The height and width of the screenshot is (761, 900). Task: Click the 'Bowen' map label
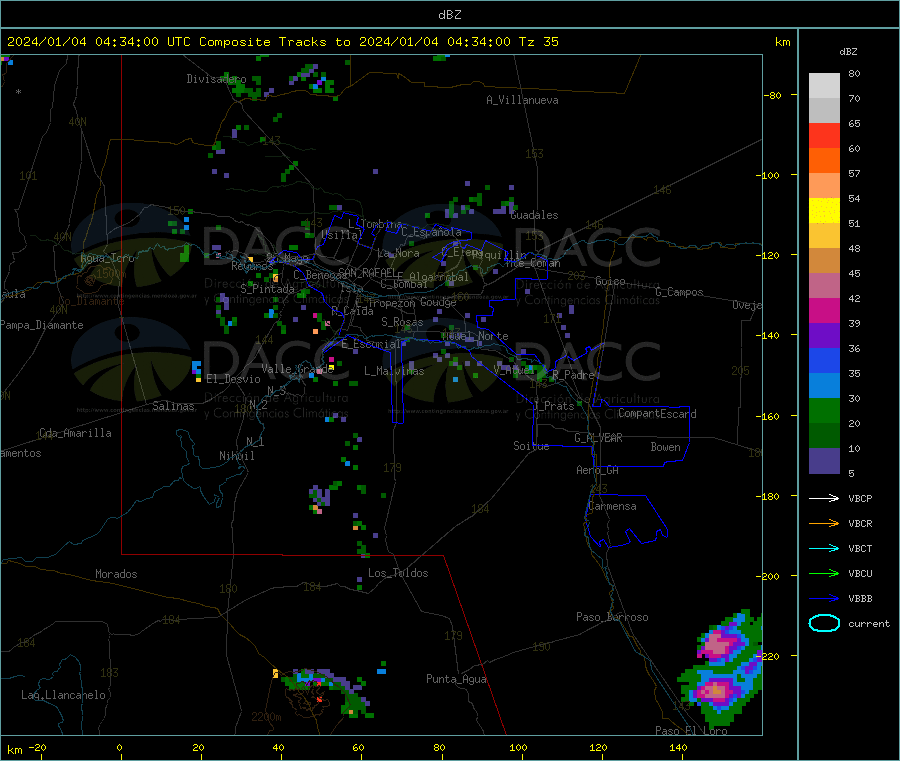click(x=665, y=447)
